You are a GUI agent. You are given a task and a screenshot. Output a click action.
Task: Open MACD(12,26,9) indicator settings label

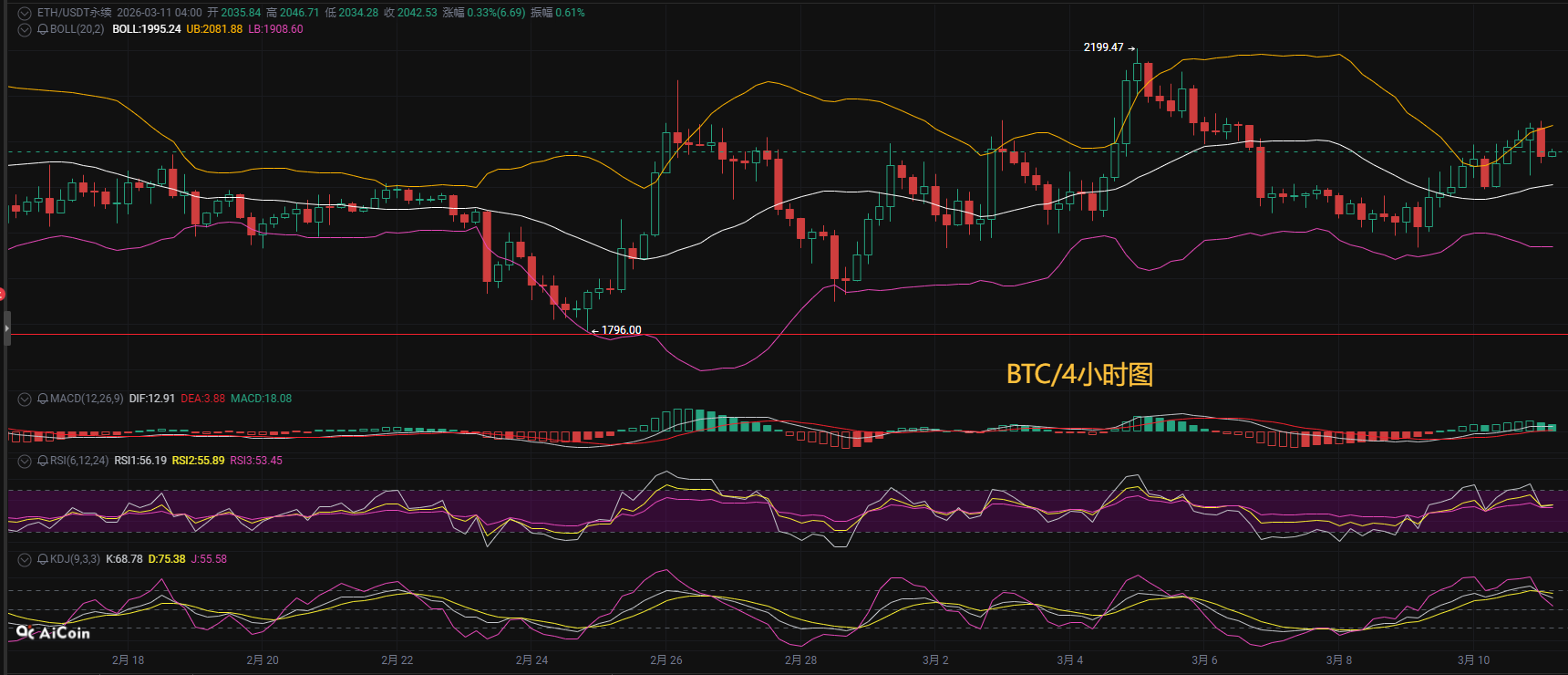coord(87,399)
